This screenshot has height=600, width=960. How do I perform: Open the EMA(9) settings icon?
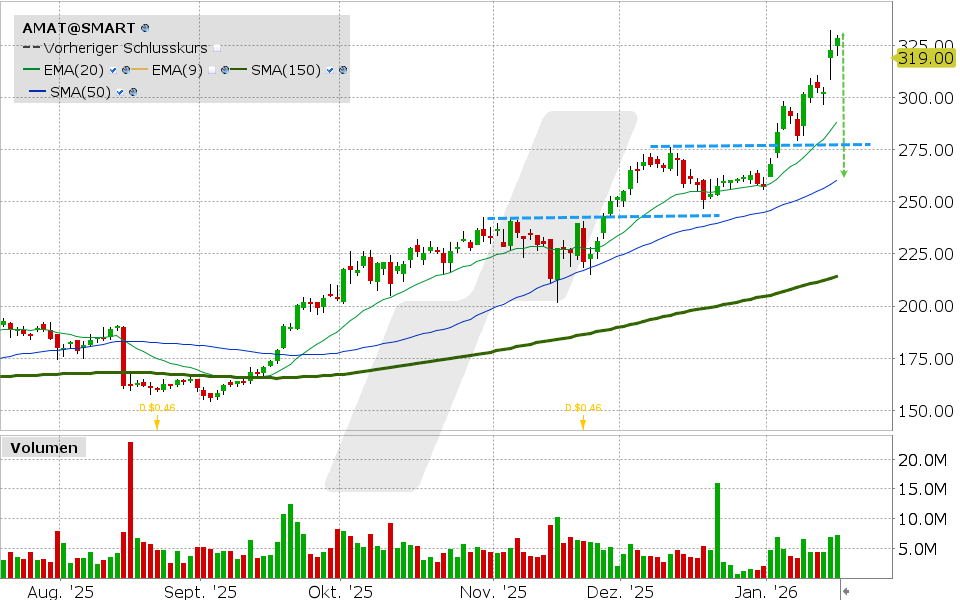point(225,69)
